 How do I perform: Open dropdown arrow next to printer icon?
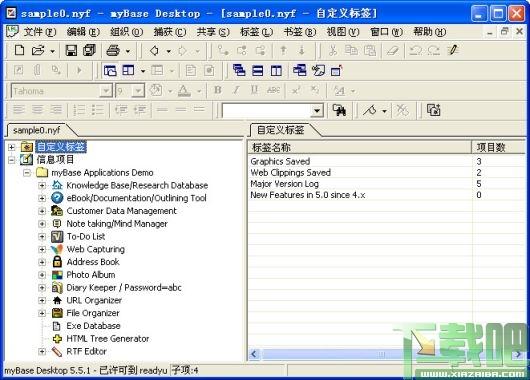tap(128, 51)
